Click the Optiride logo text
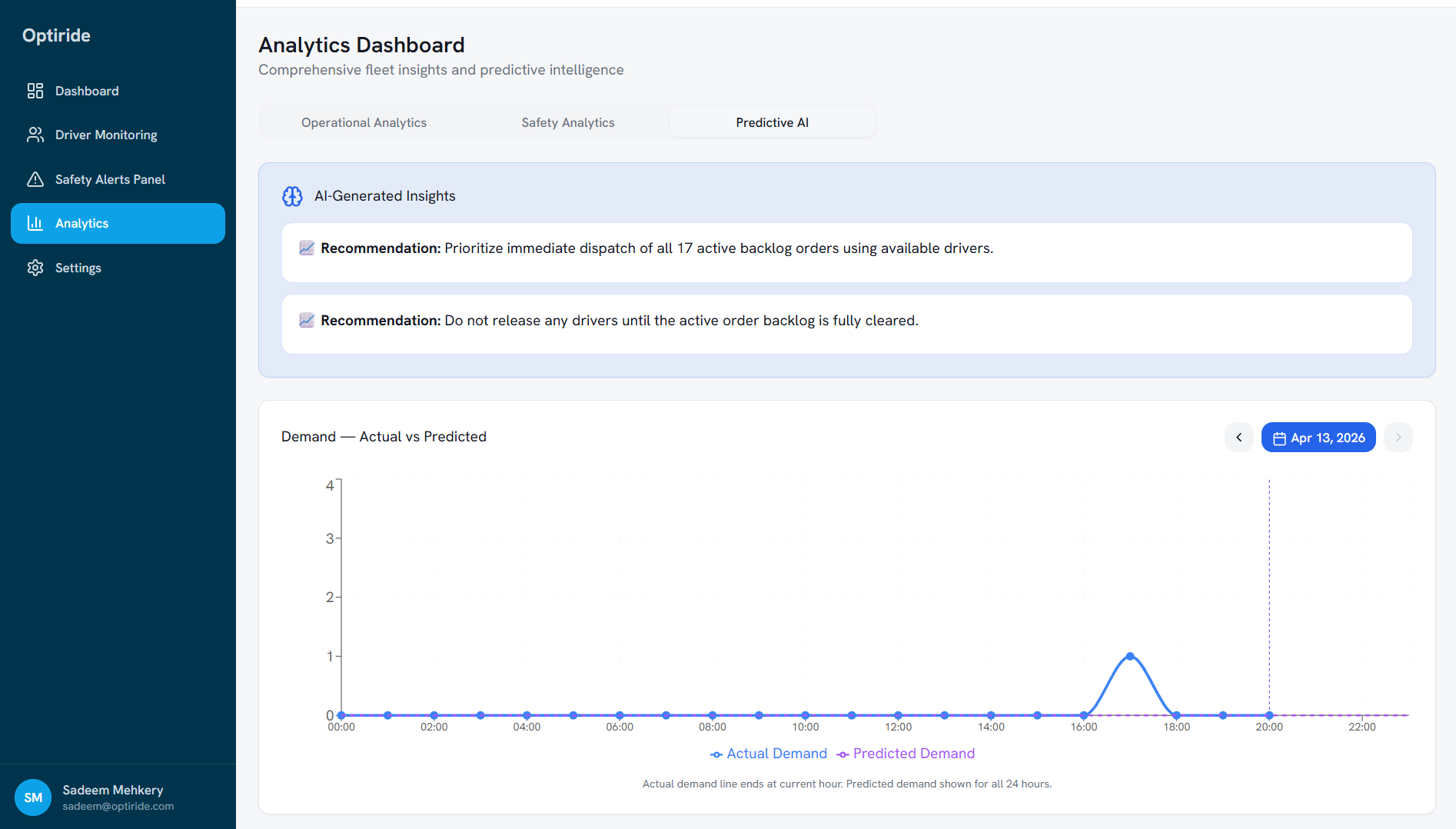 56,35
